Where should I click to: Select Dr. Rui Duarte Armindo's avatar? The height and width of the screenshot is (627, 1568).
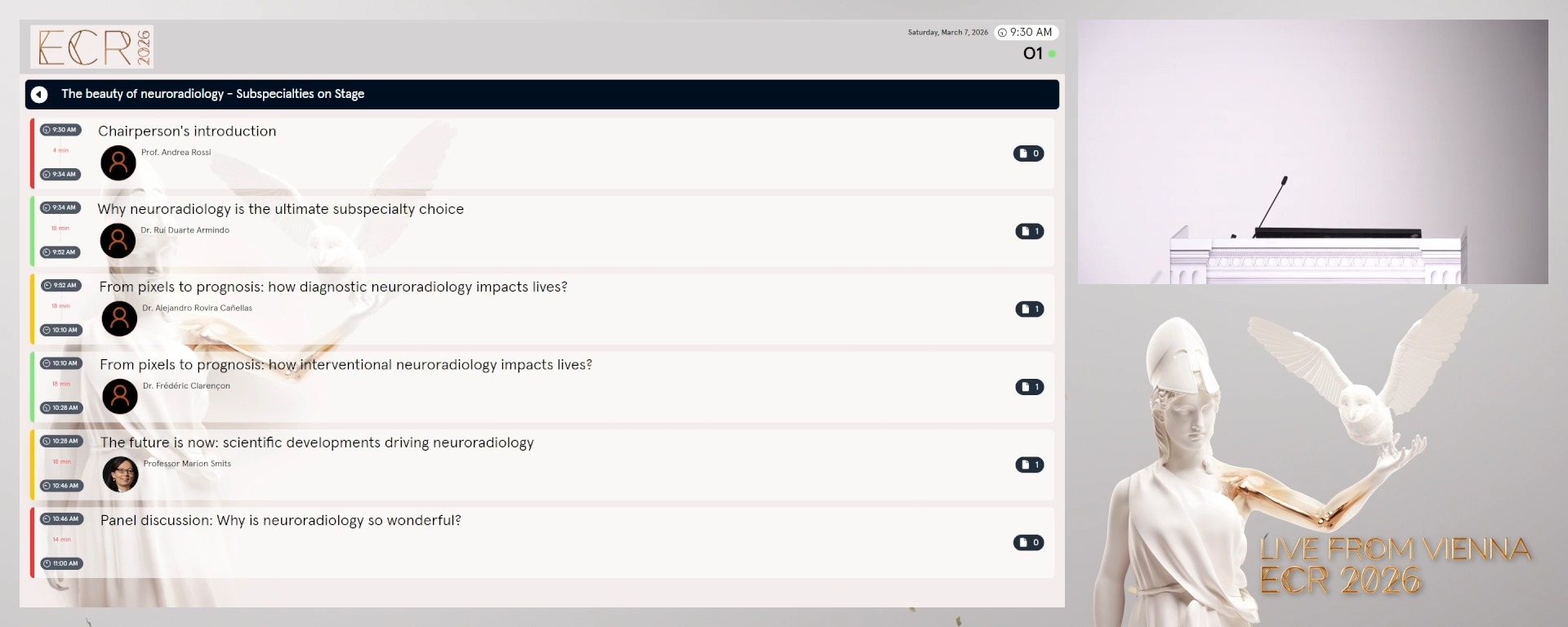118,241
